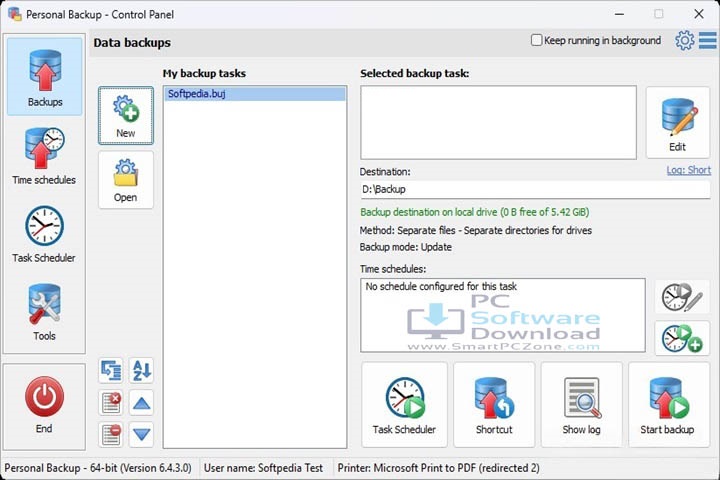Click the bottom Task Scheduler button
Screen dimensions: 720x480
tap(404, 405)
